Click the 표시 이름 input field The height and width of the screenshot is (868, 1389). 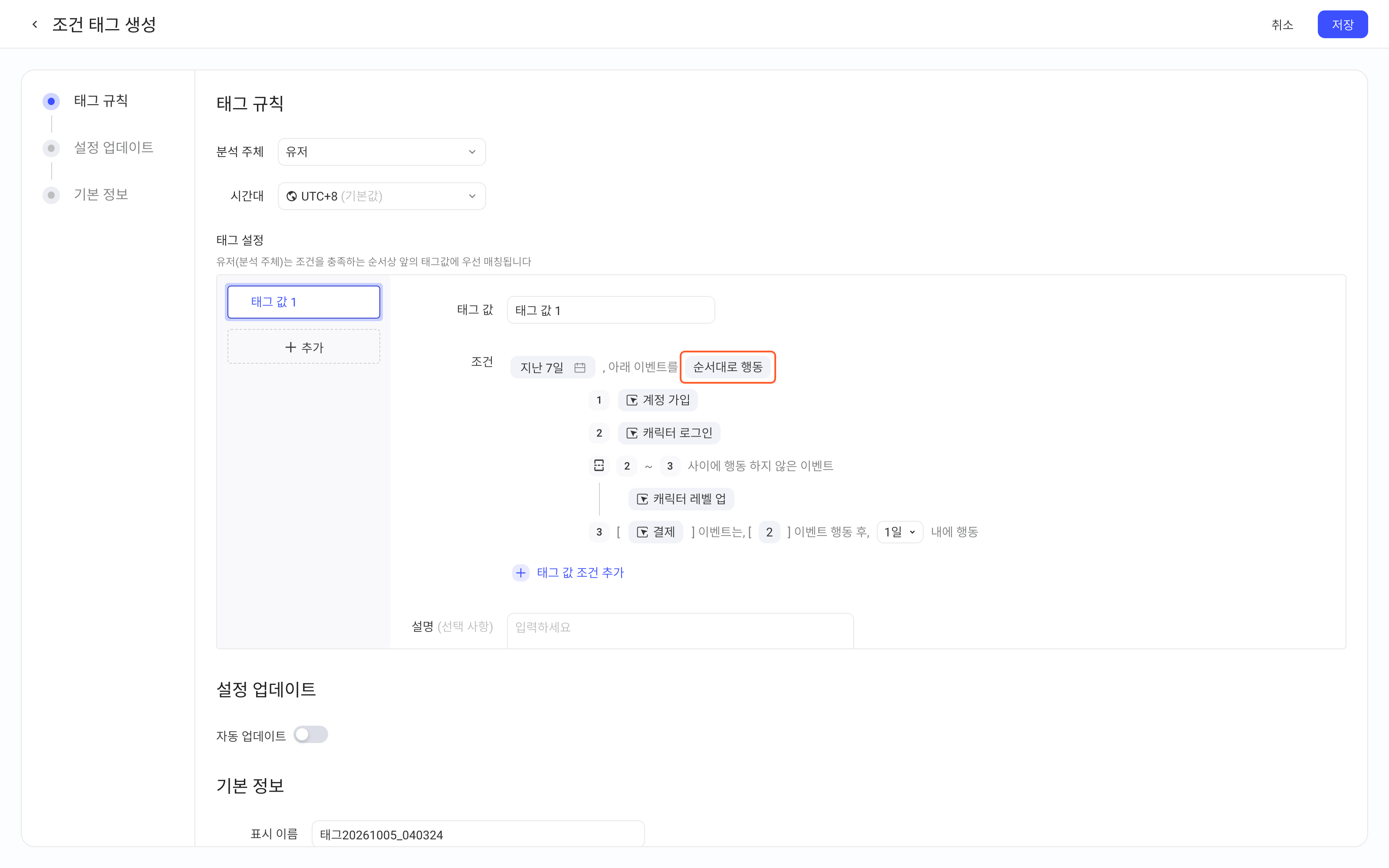[x=477, y=834]
